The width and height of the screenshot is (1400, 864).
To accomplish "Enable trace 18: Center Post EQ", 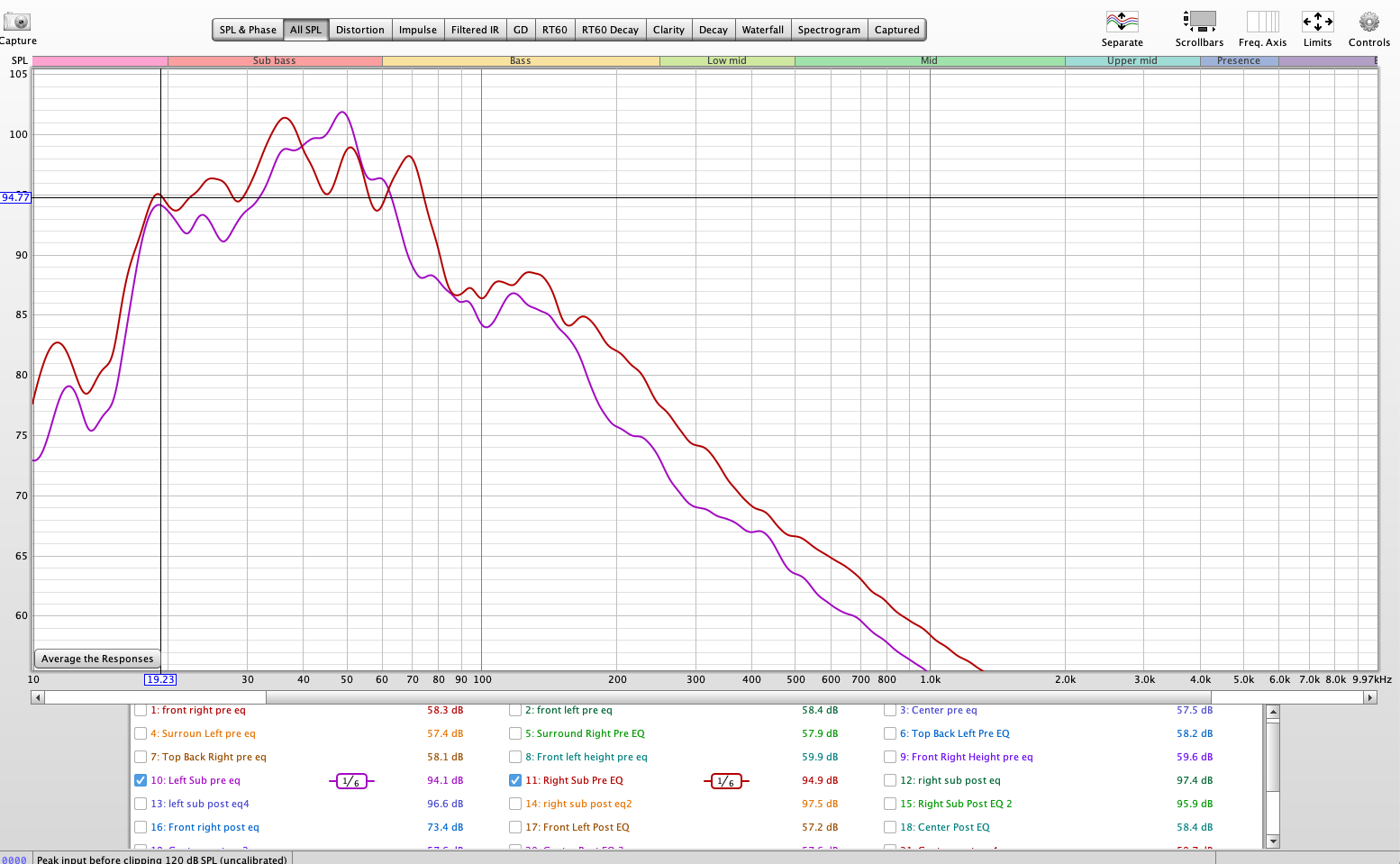I will pyautogui.click(x=890, y=827).
